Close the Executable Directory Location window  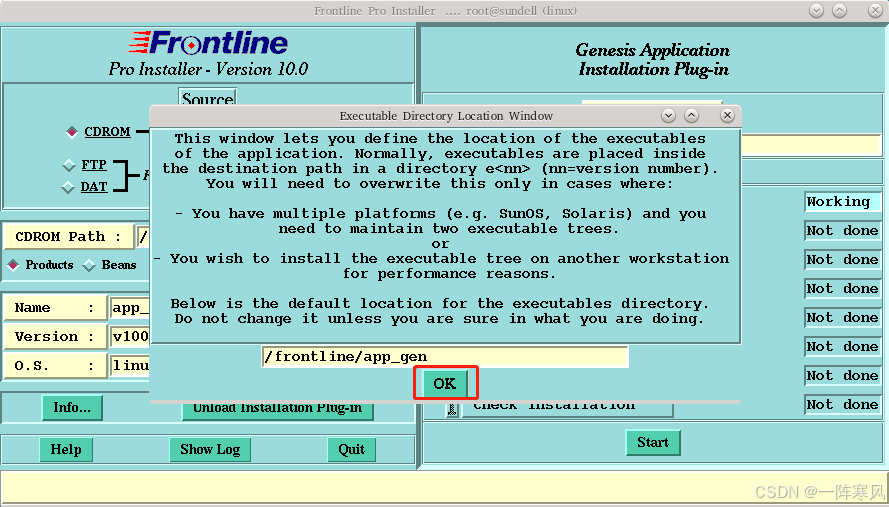coord(727,116)
